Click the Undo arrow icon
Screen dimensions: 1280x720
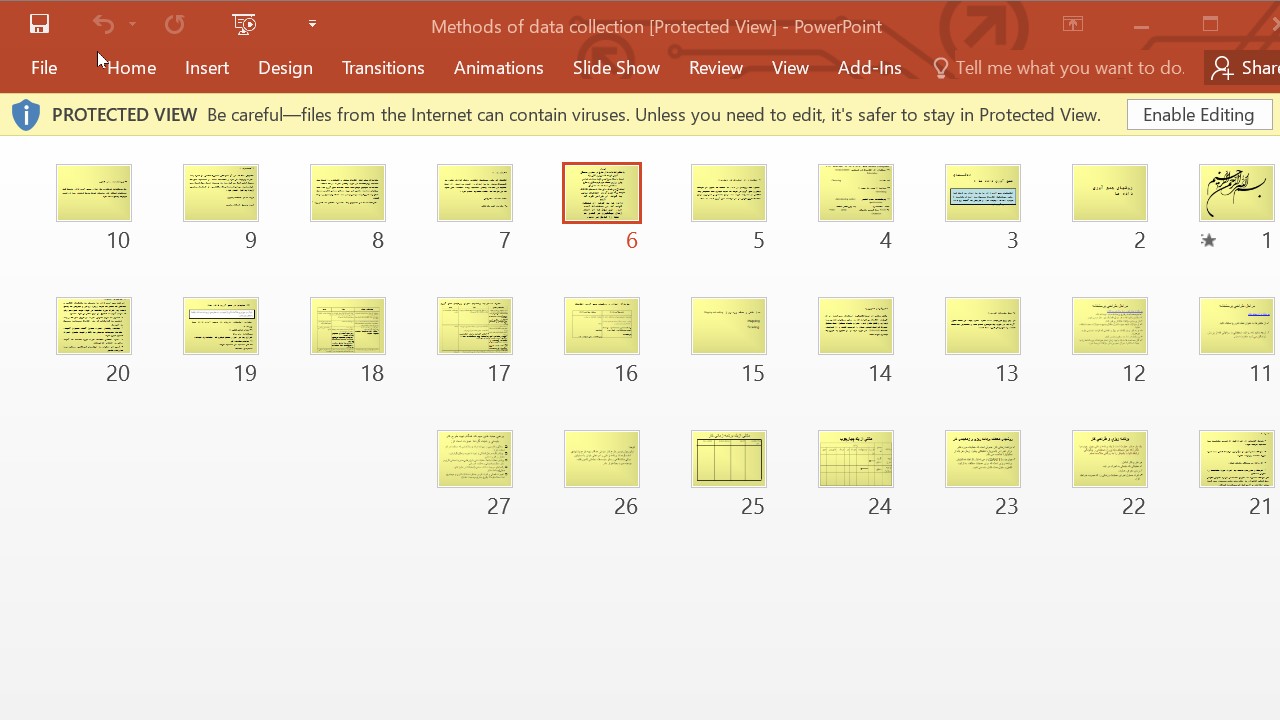point(103,24)
